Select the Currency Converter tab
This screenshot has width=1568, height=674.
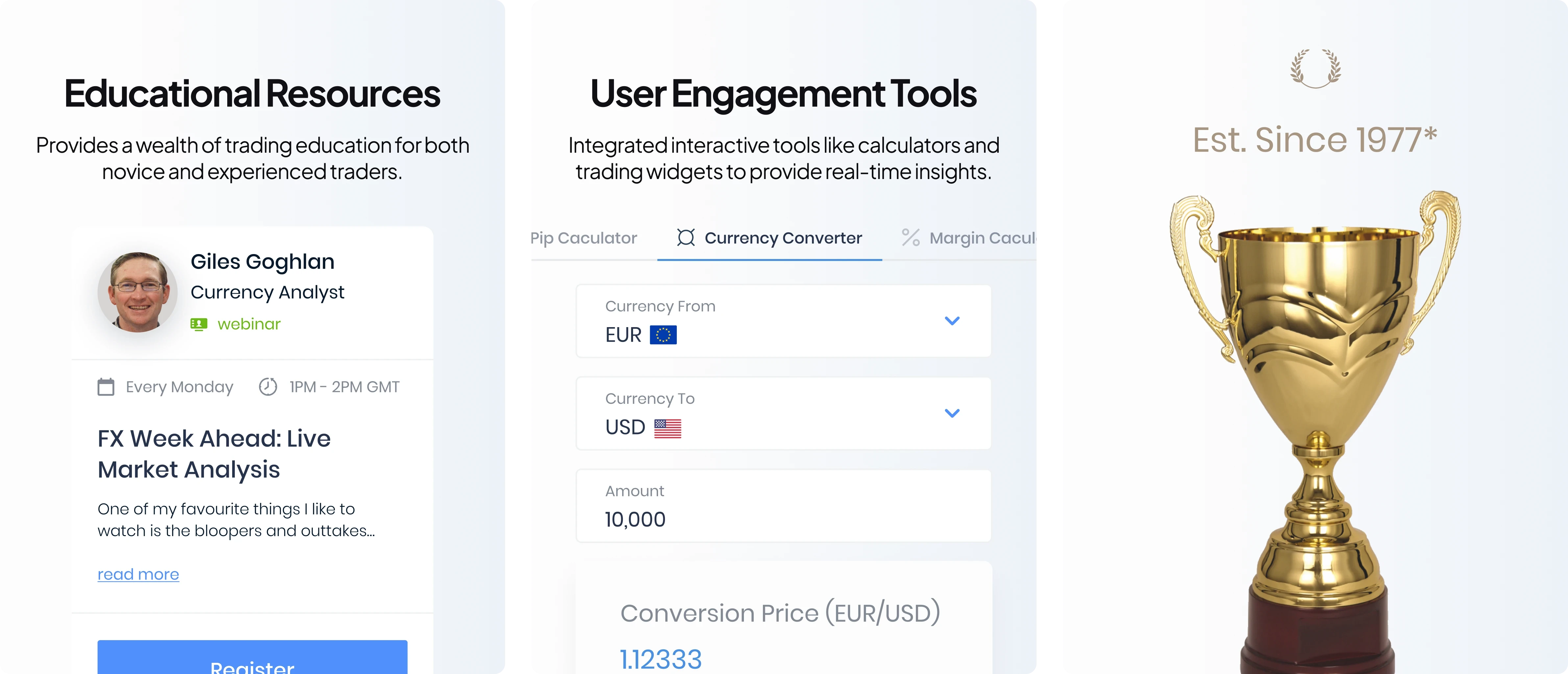pos(770,238)
